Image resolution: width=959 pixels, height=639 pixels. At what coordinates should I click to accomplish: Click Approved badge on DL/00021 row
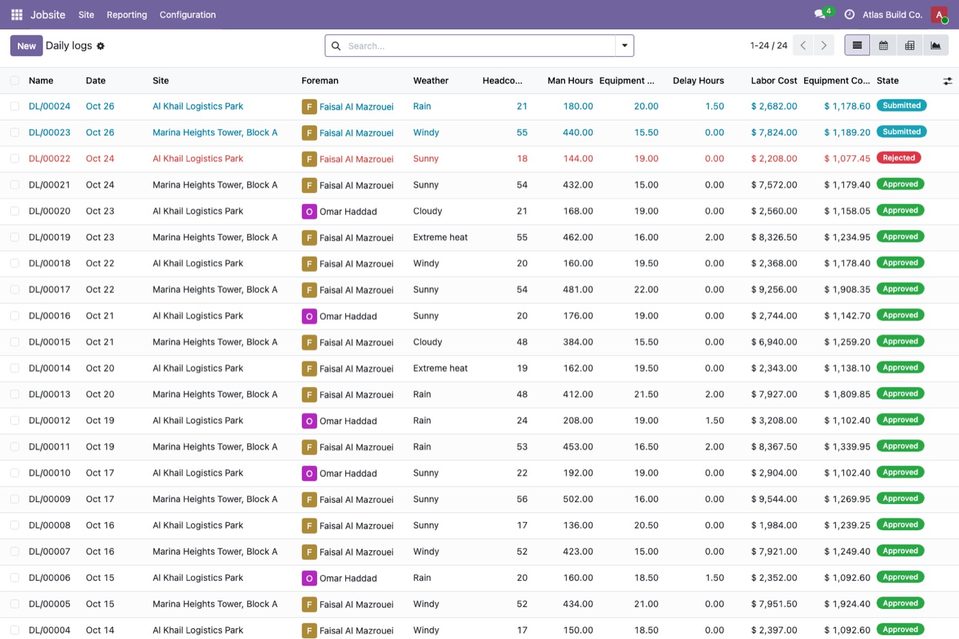(x=900, y=184)
